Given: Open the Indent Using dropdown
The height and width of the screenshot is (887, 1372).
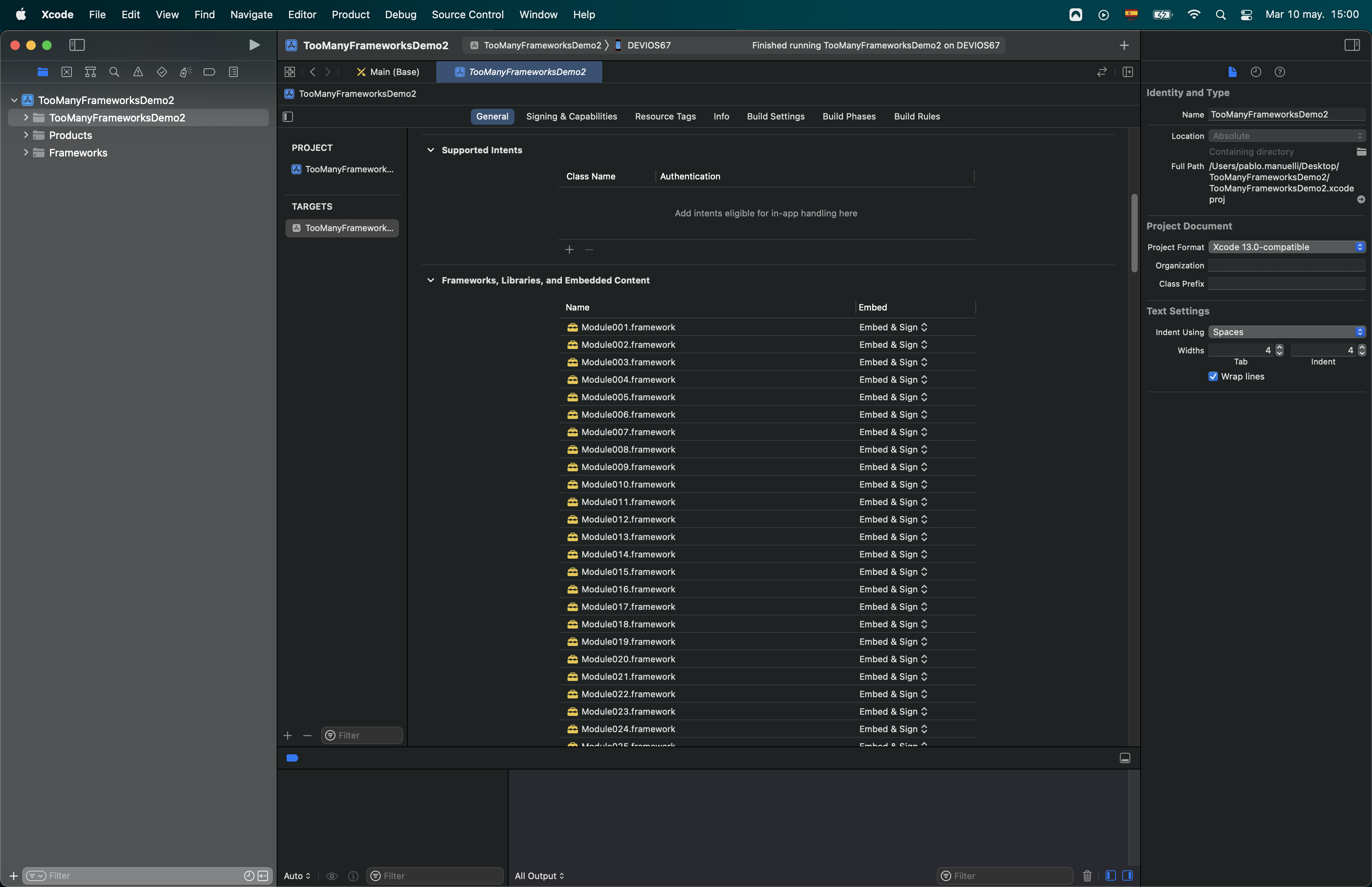Looking at the screenshot, I should click(x=1287, y=332).
